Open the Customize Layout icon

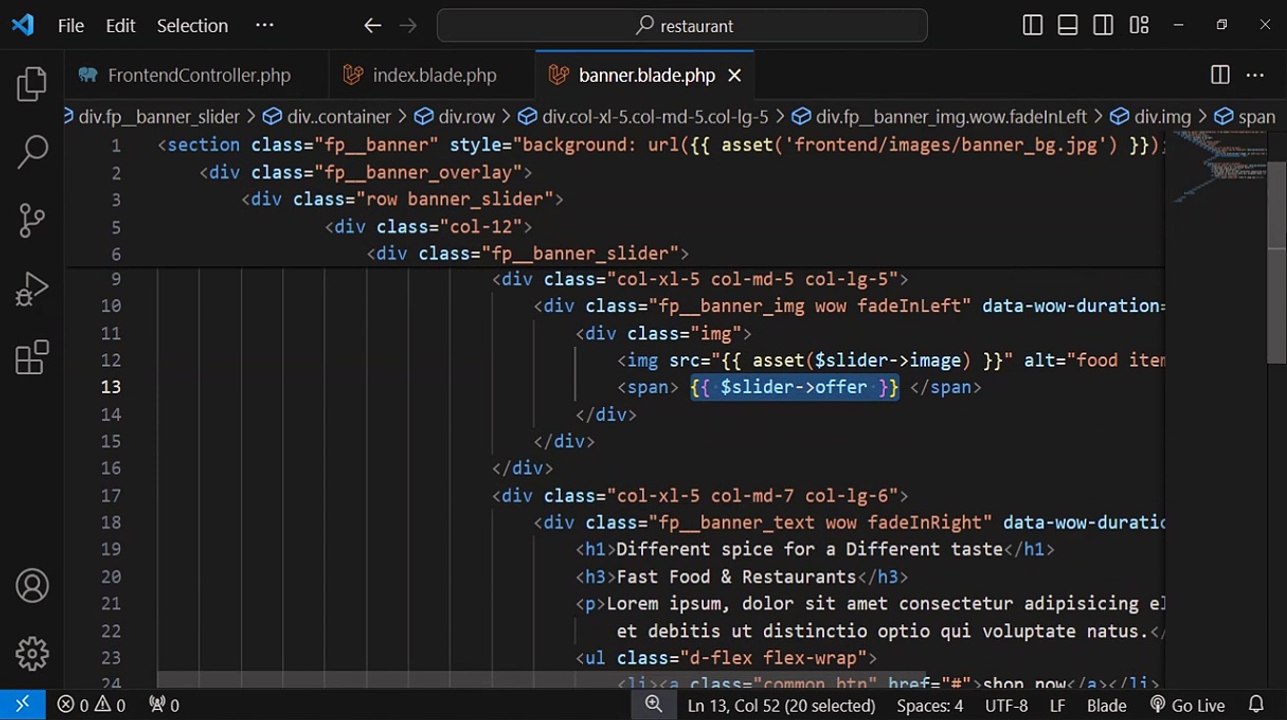pyautogui.click(x=1139, y=26)
